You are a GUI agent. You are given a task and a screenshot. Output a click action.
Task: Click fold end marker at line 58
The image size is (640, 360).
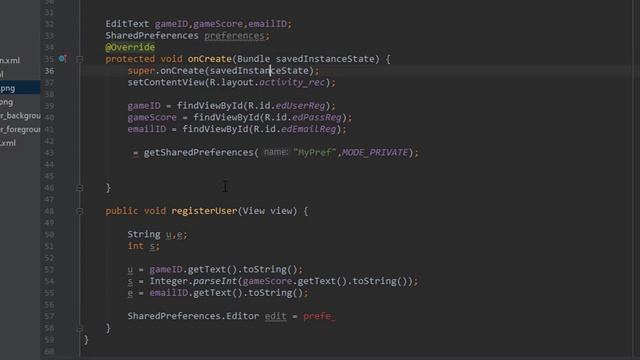pos(80,328)
